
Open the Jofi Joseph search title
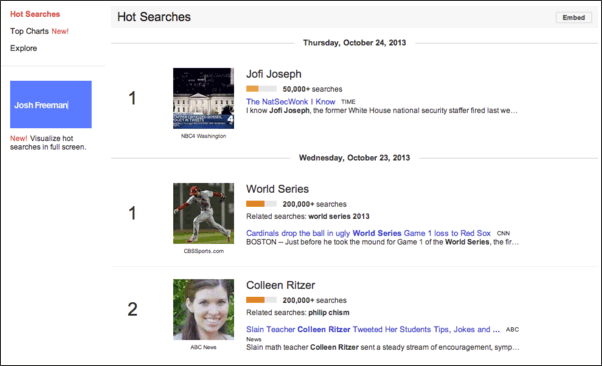click(274, 74)
